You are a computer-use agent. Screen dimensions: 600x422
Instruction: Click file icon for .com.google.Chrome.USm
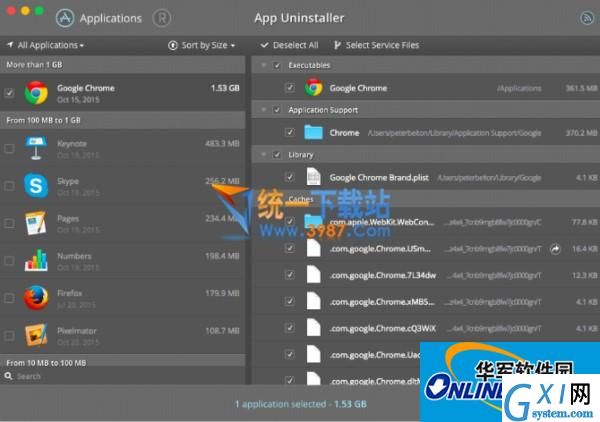(313, 249)
